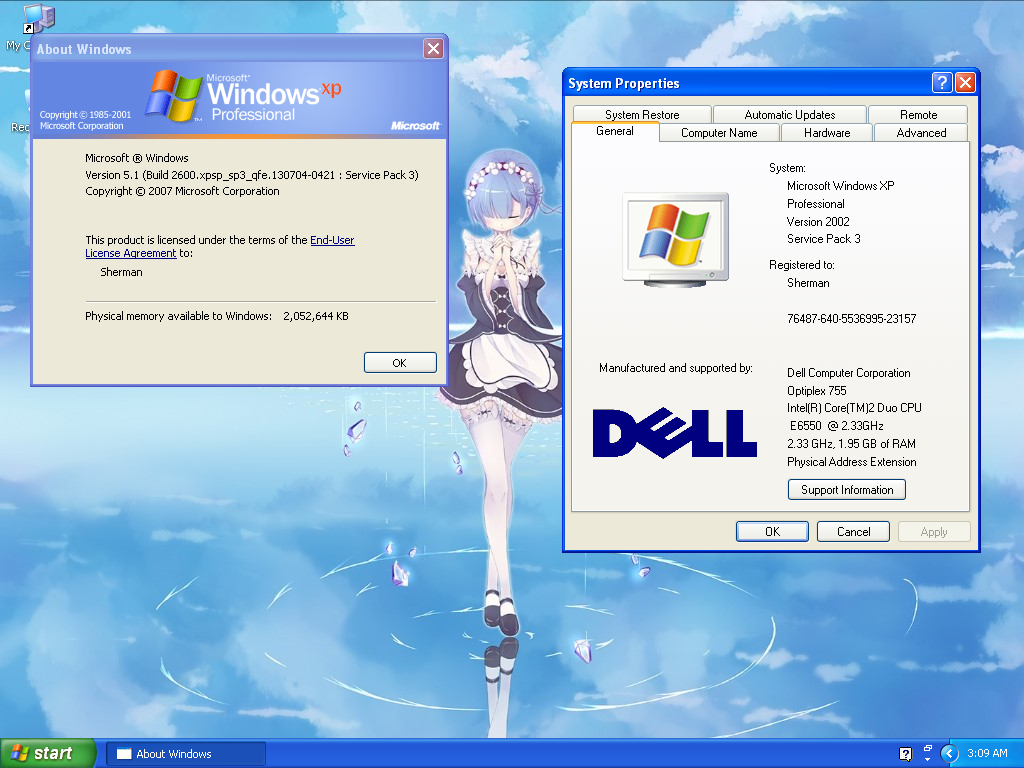Click the tray help notification icon
The height and width of the screenshot is (768, 1024).
[905, 754]
